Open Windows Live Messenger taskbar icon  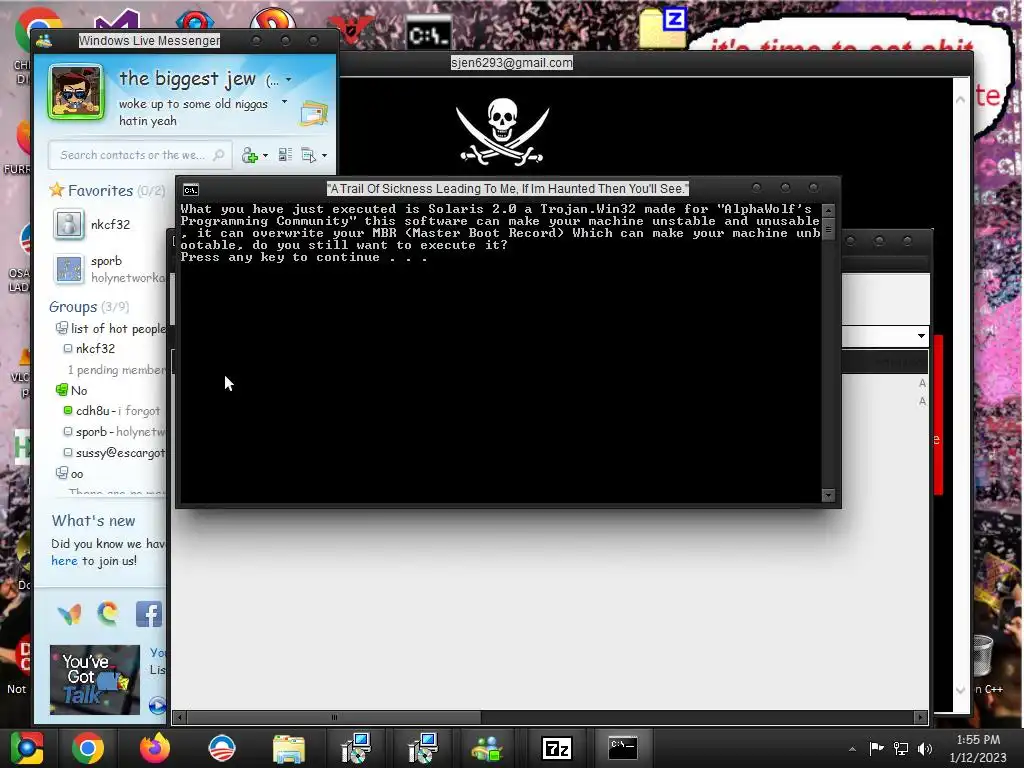(488, 748)
